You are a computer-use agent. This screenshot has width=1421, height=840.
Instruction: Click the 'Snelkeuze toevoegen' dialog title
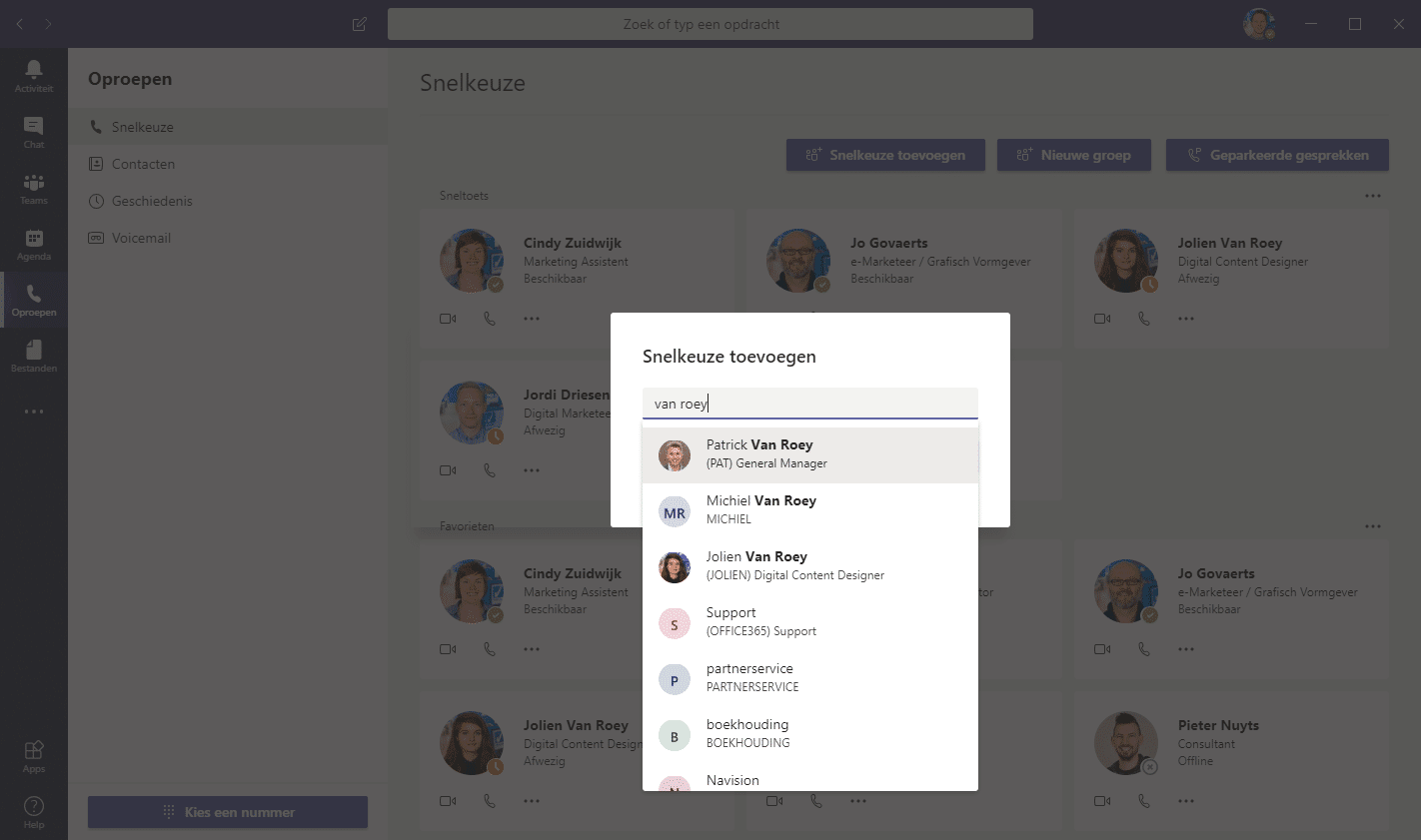coord(729,357)
